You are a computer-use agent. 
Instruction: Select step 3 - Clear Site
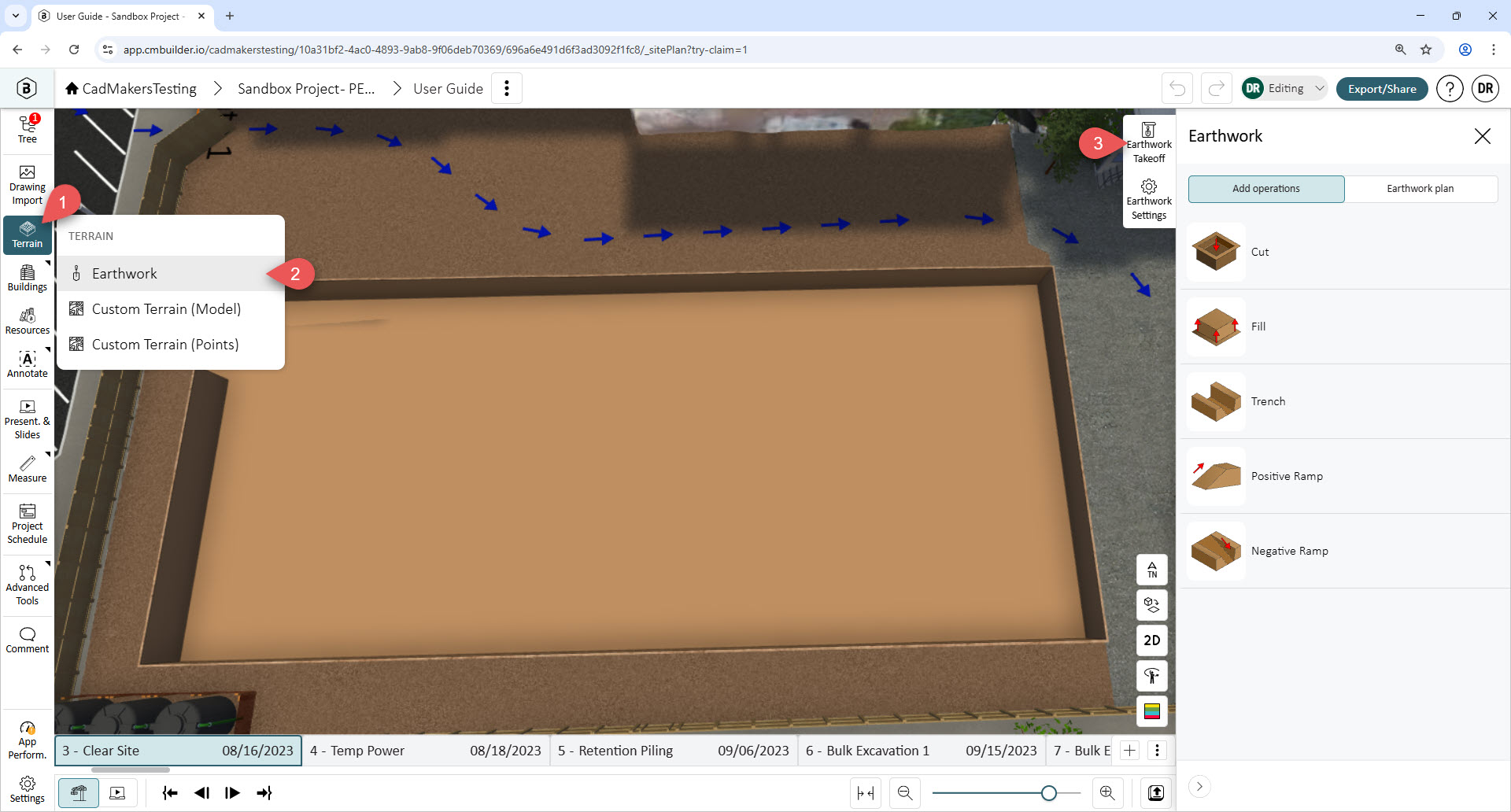[178, 751]
